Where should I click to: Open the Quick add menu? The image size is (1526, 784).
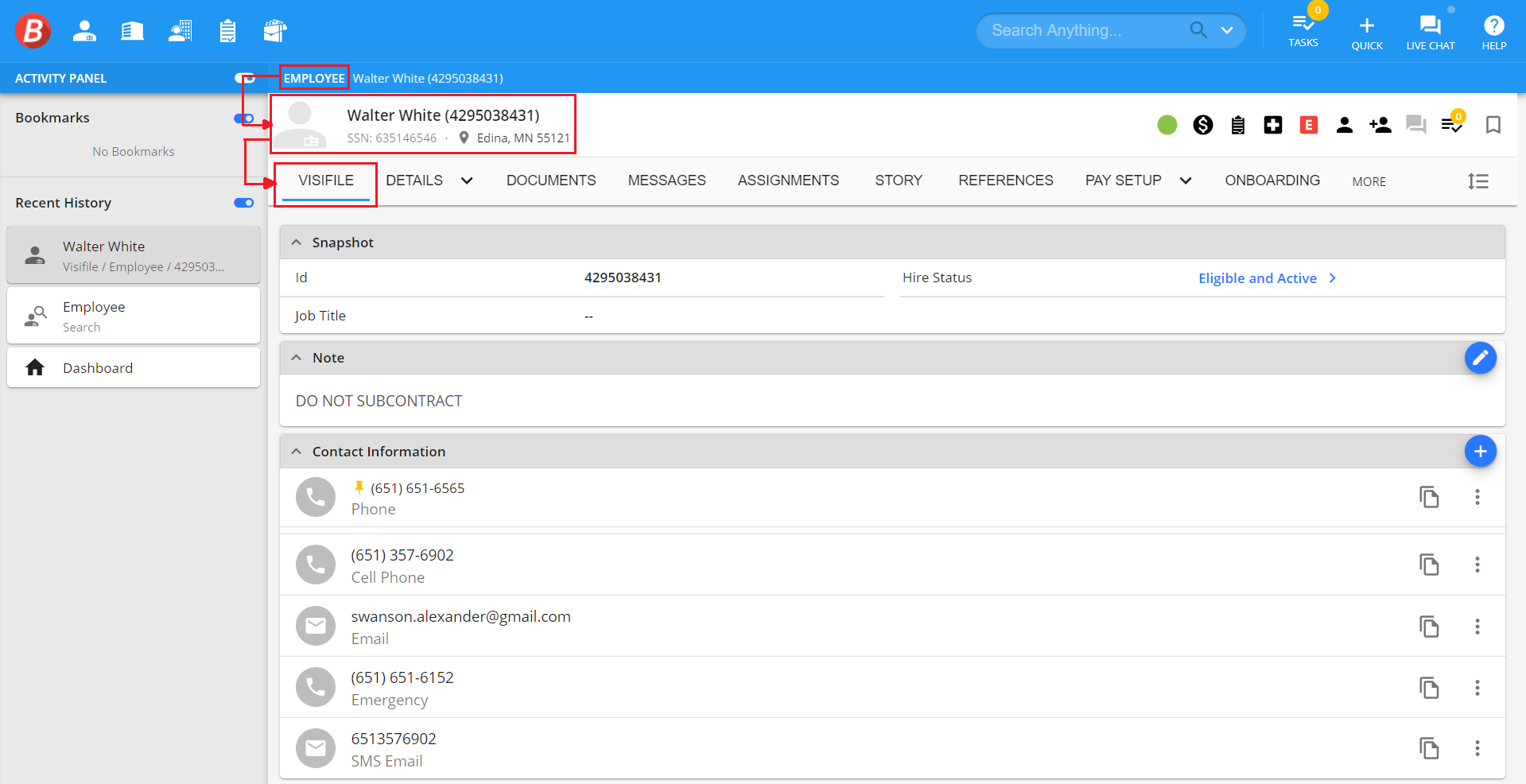1367,33
